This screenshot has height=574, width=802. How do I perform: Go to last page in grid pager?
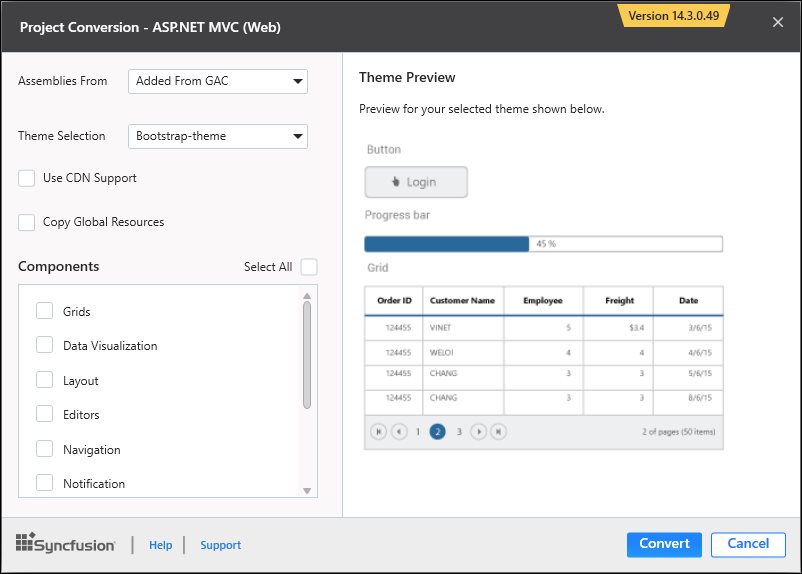[499, 432]
